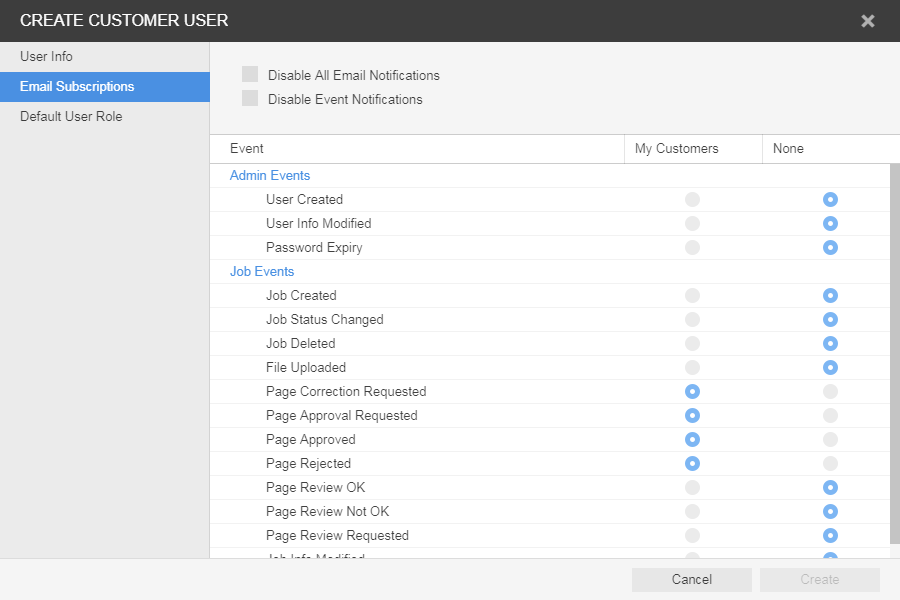The height and width of the screenshot is (600, 900).
Task: Close the Create Customer User dialog
Action: pyautogui.click(x=867, y=21)
